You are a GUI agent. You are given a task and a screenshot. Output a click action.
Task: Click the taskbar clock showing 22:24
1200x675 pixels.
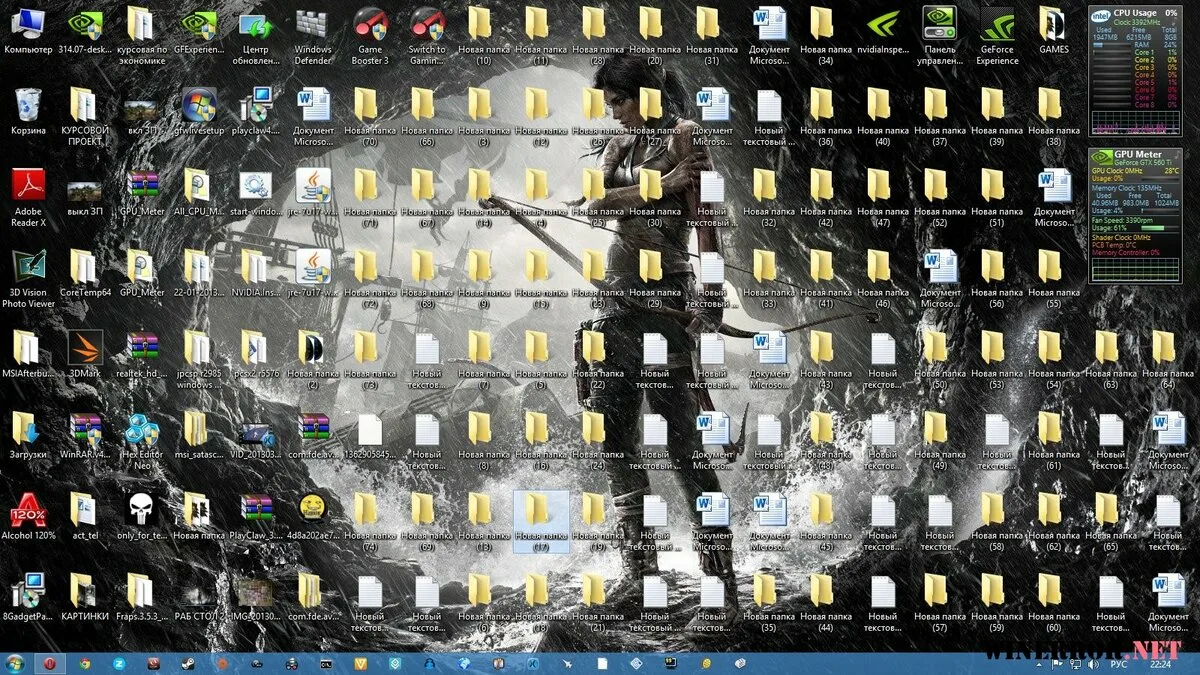tap(1162, 663)
